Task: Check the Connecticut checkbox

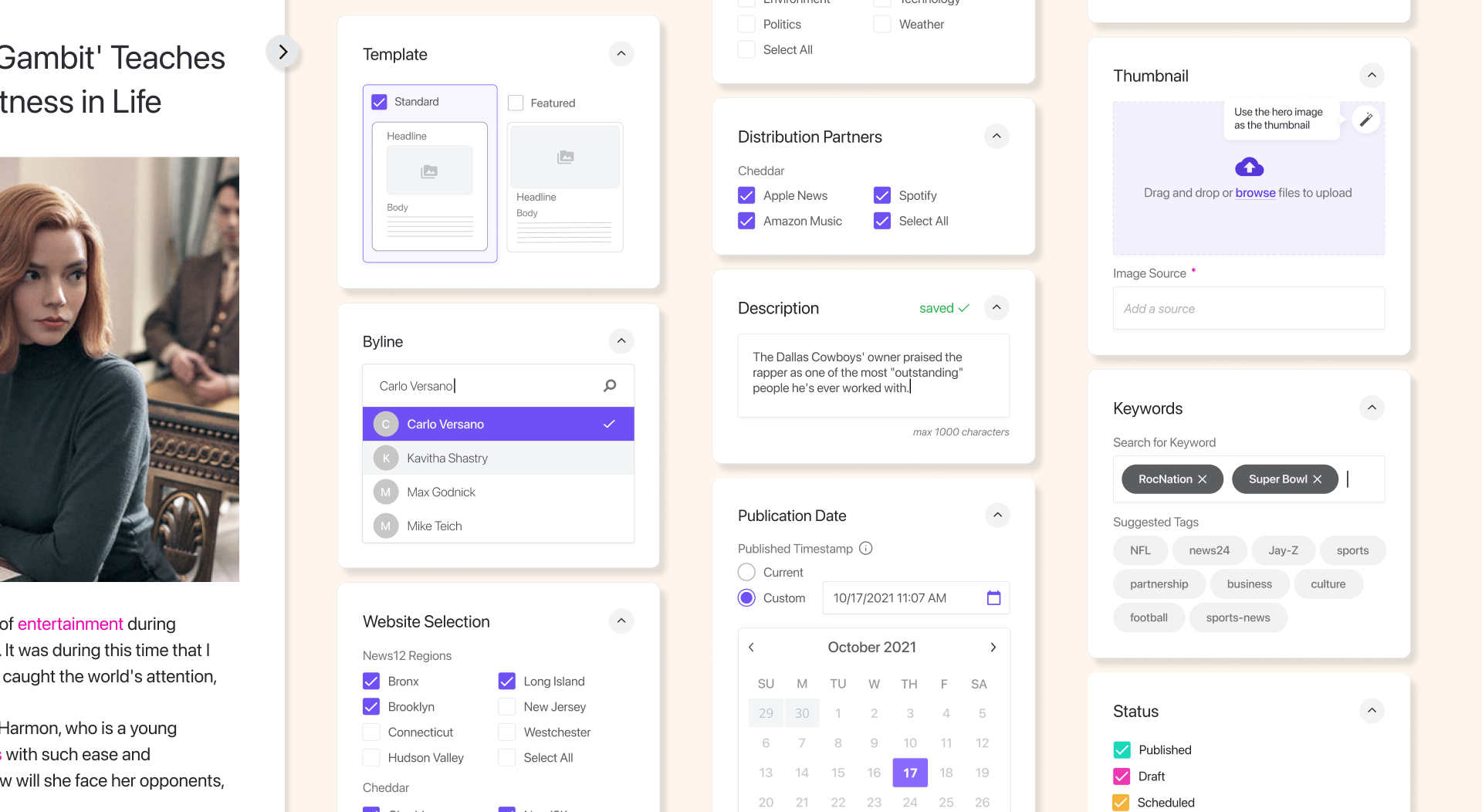Action: [x=371, y=732]
